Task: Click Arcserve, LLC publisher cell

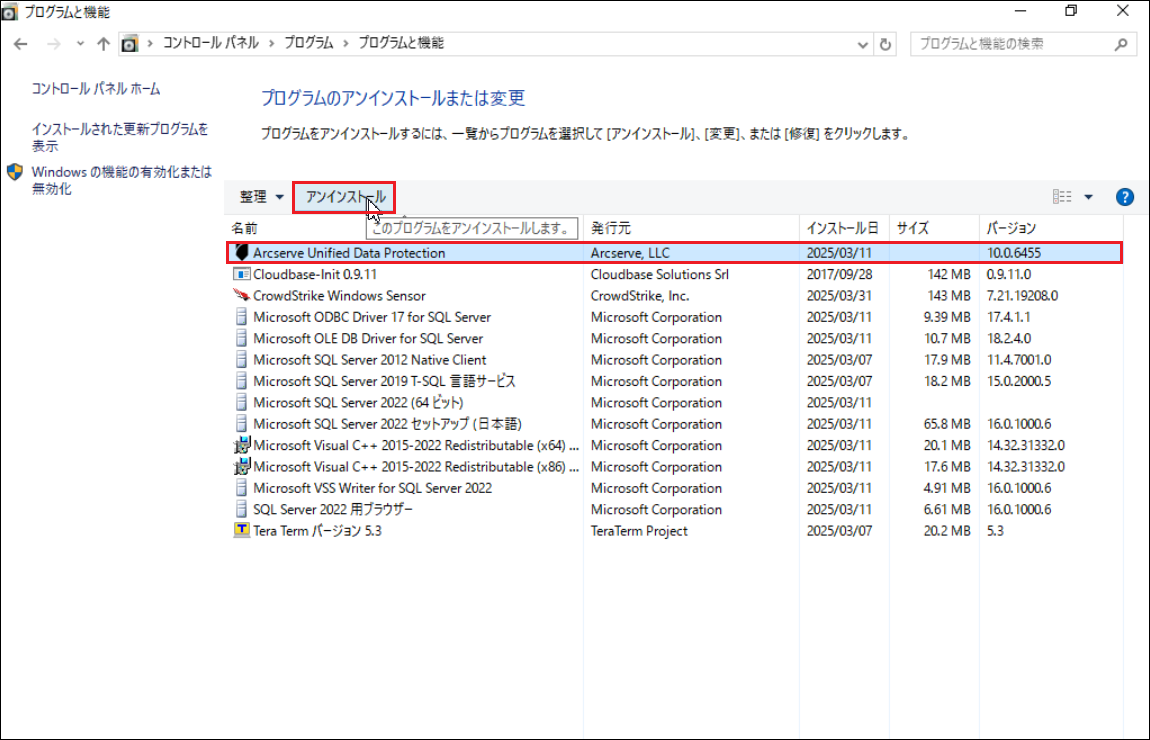Action: pos(630,253)
